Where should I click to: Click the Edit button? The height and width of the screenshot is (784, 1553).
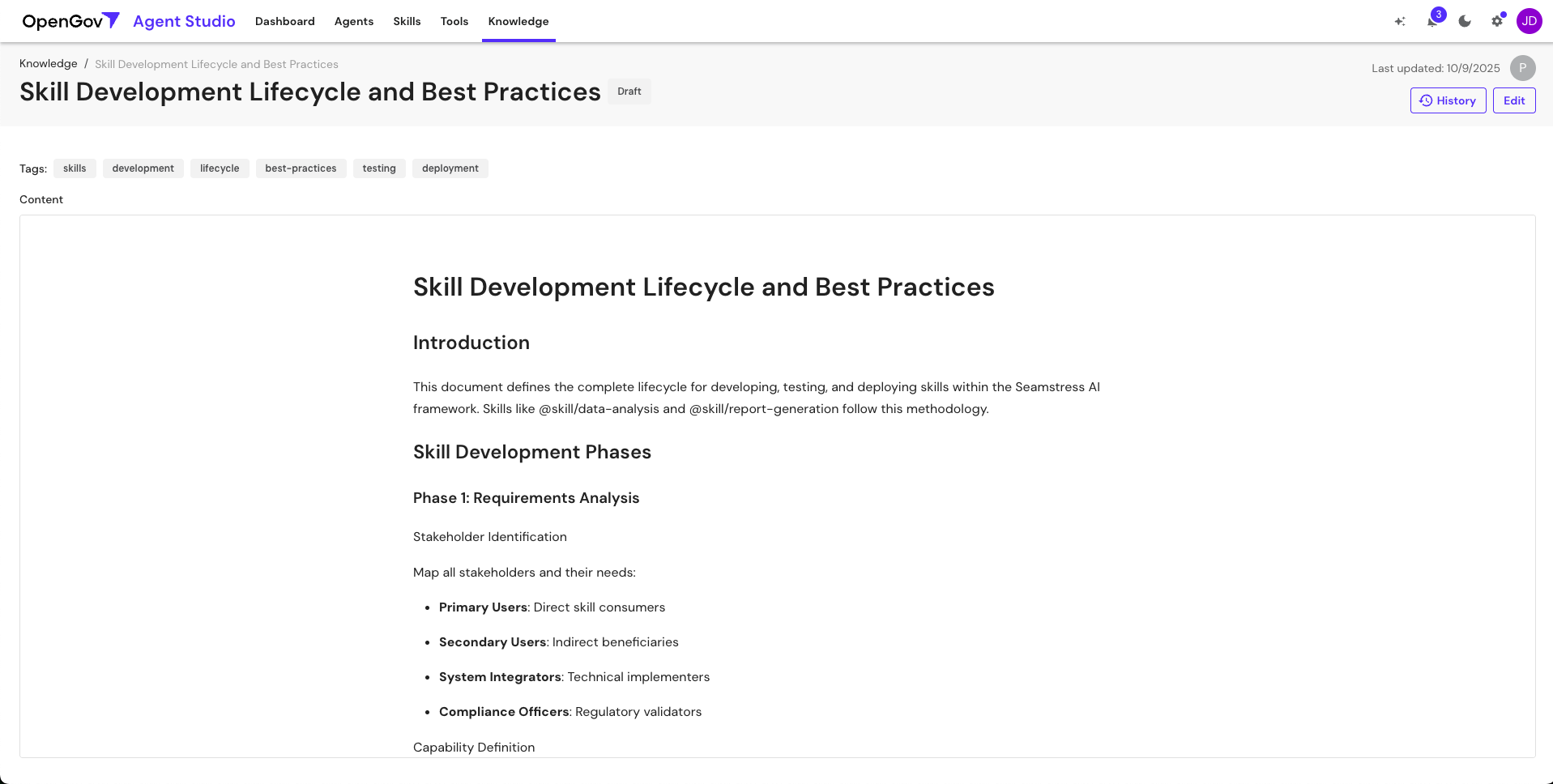coord(1513,100)
